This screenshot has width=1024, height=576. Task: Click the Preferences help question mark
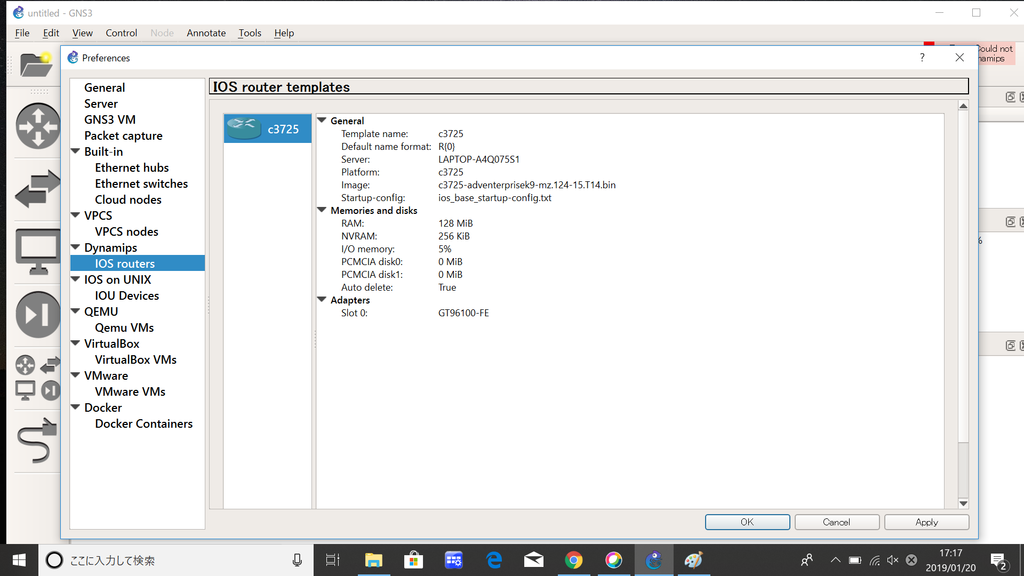point(922,57)
